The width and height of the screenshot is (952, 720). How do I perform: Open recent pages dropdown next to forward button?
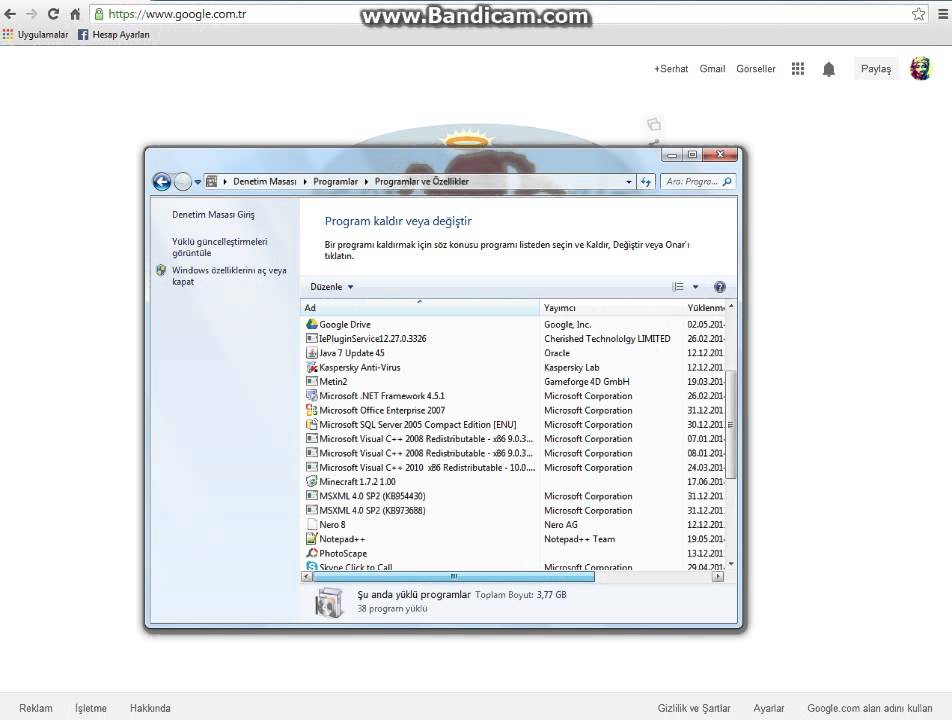(197, 182)
